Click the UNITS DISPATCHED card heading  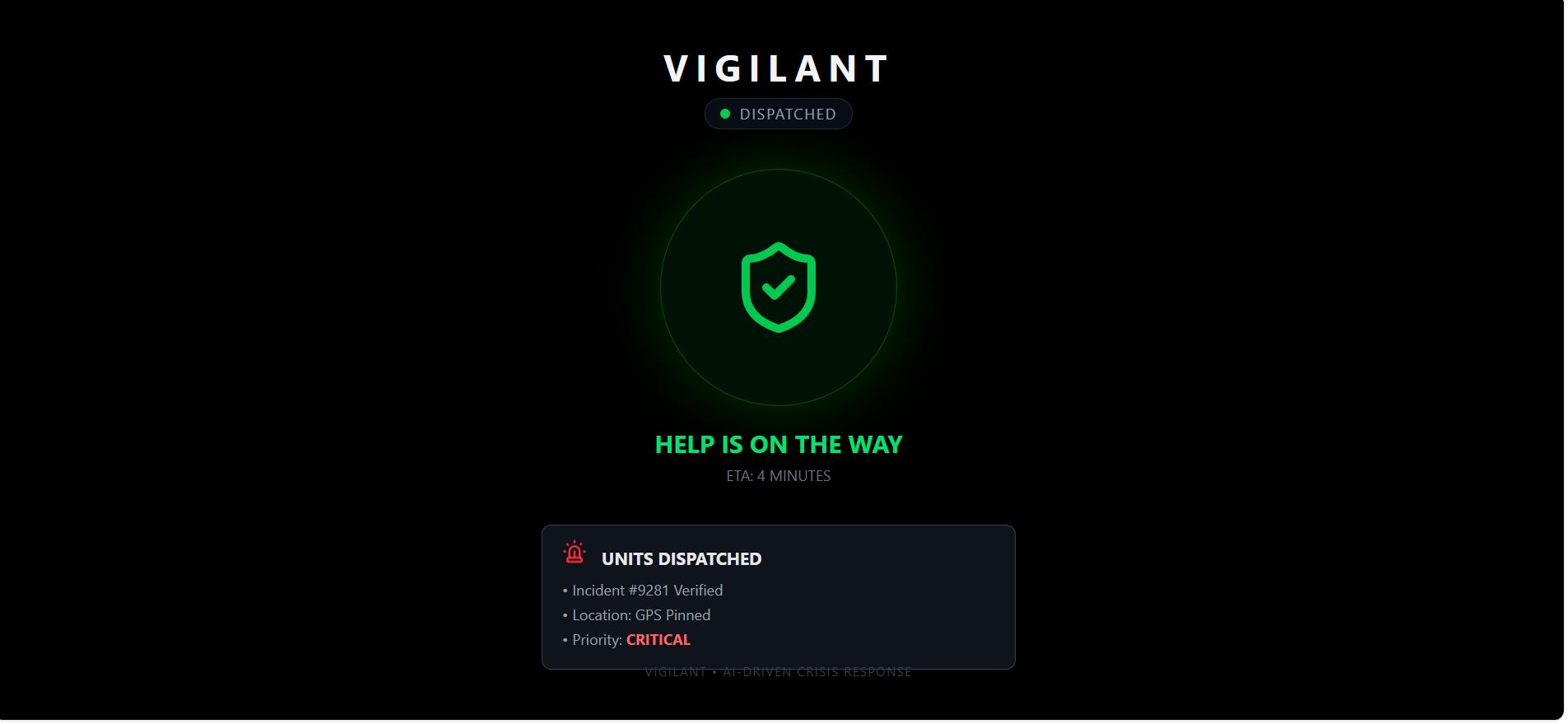[x=682, y=559]
